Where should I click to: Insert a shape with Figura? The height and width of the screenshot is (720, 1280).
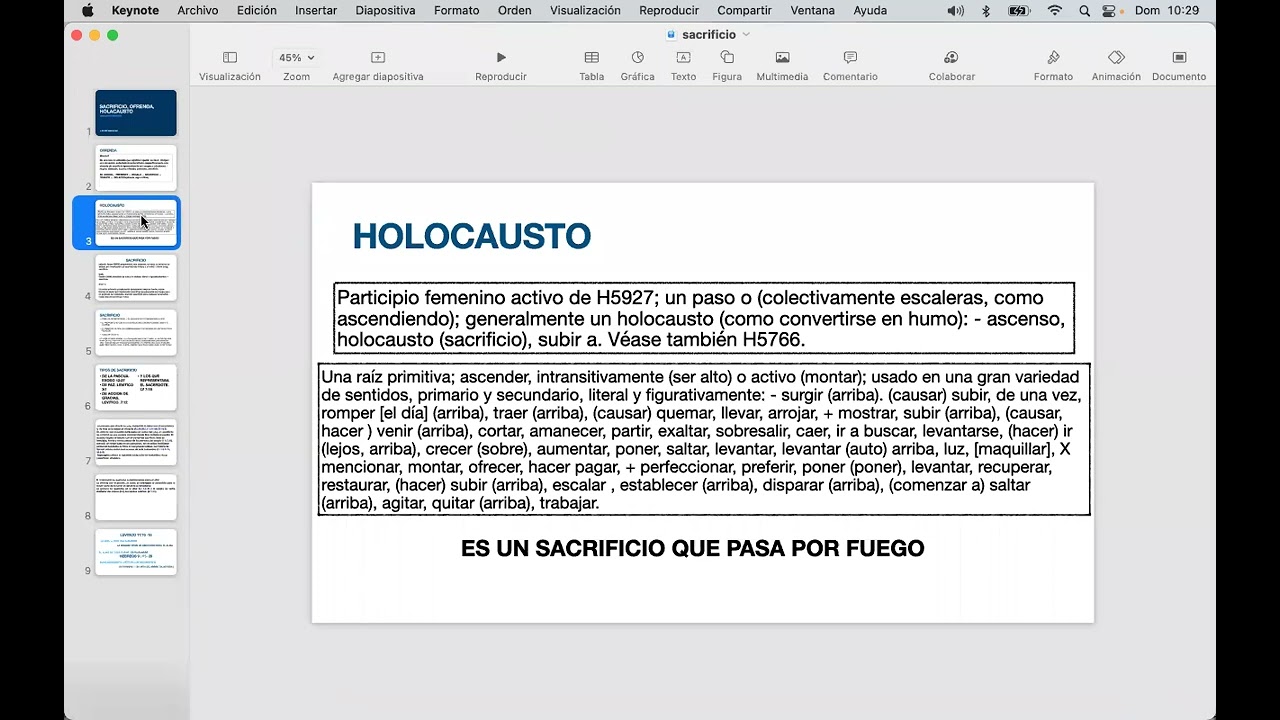point(727,66)
